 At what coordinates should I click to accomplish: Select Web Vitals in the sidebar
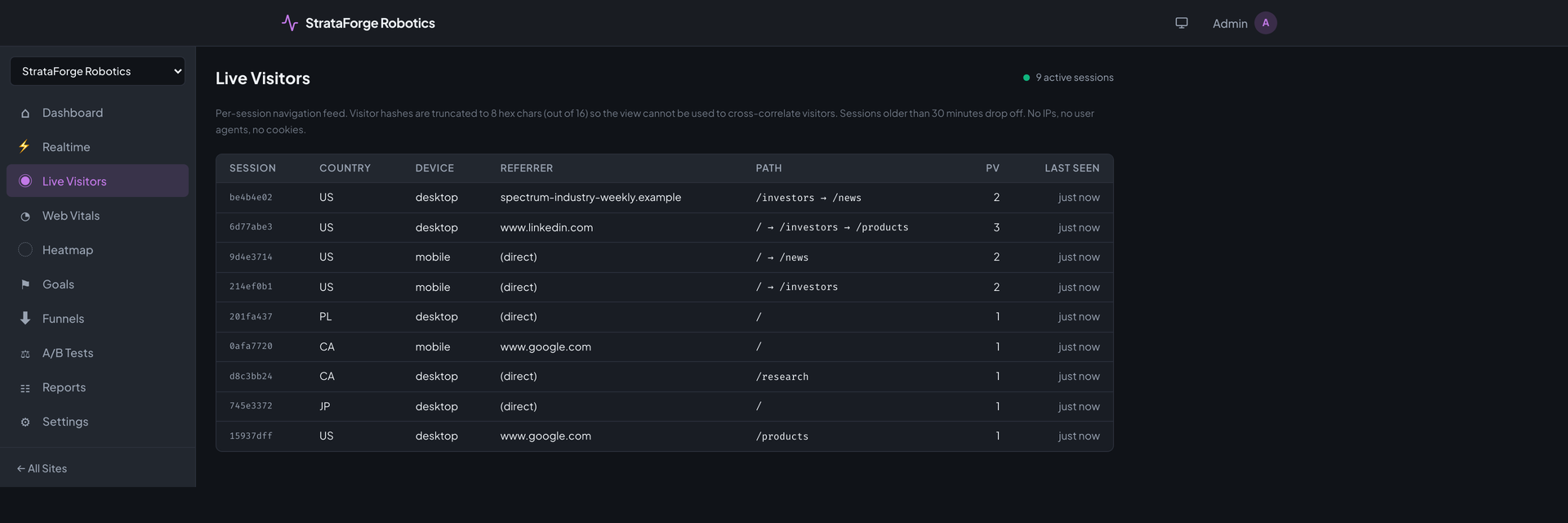pyautogui.click(x=97, y=216)
